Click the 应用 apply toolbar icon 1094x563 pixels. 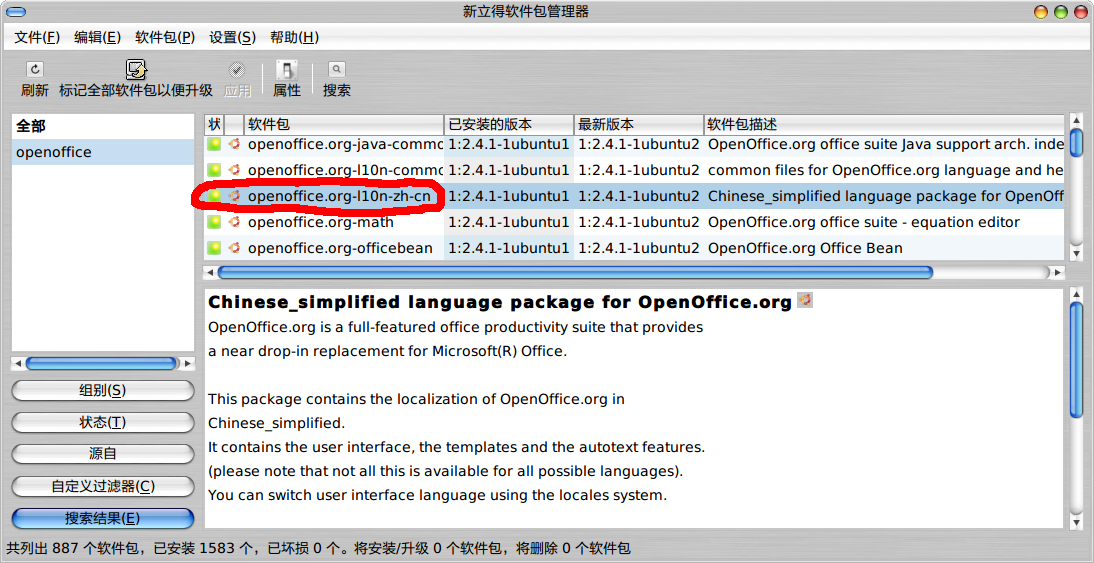click(x=237, y=69)
